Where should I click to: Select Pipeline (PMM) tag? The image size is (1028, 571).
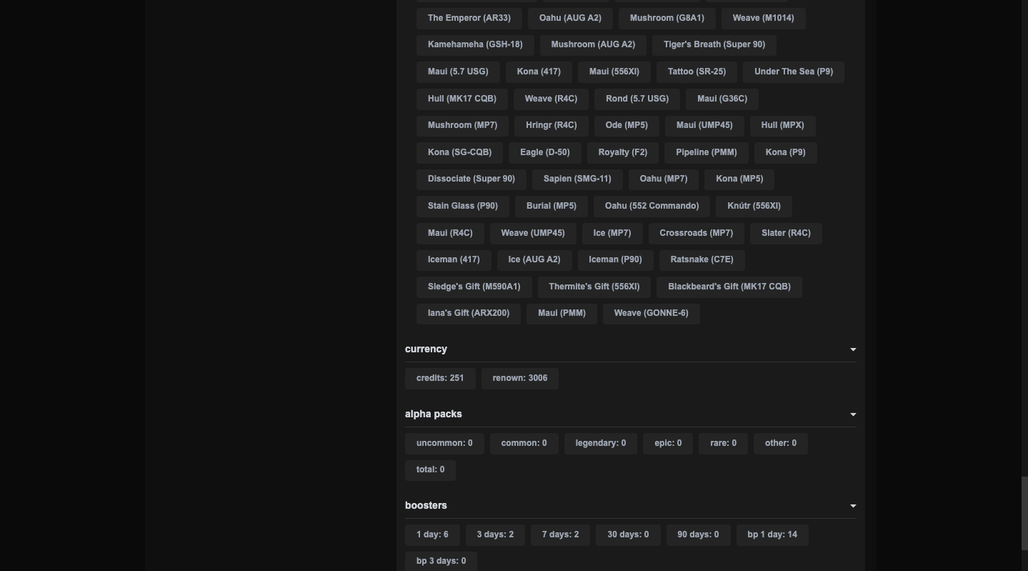(x=706, y=152)
